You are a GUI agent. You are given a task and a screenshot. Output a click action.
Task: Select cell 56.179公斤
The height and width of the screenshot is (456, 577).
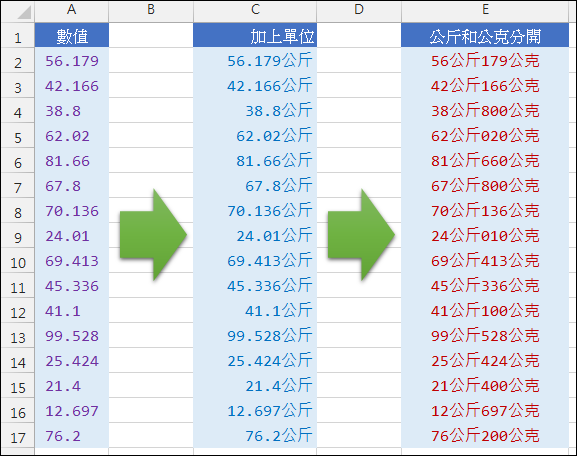[255, 60]
